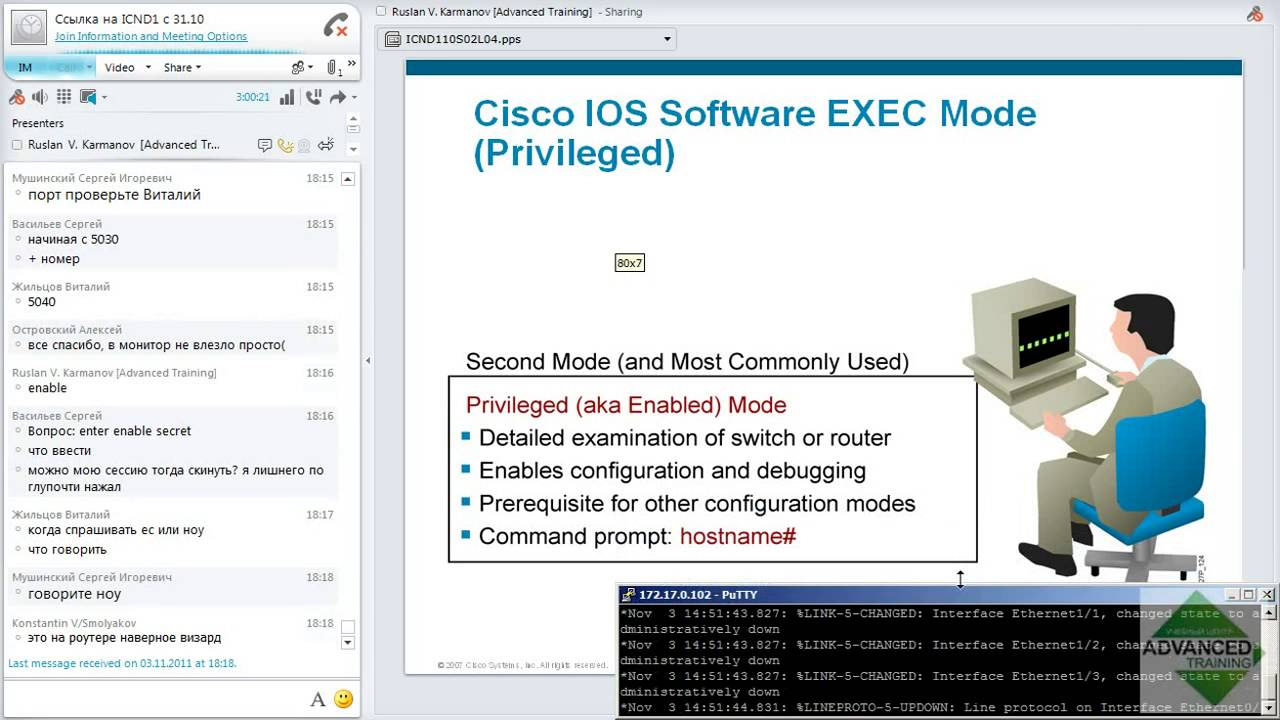Adjust the speaker volume icon
The width and height of the screenshot is (1280, 720).
pos(40,97)
